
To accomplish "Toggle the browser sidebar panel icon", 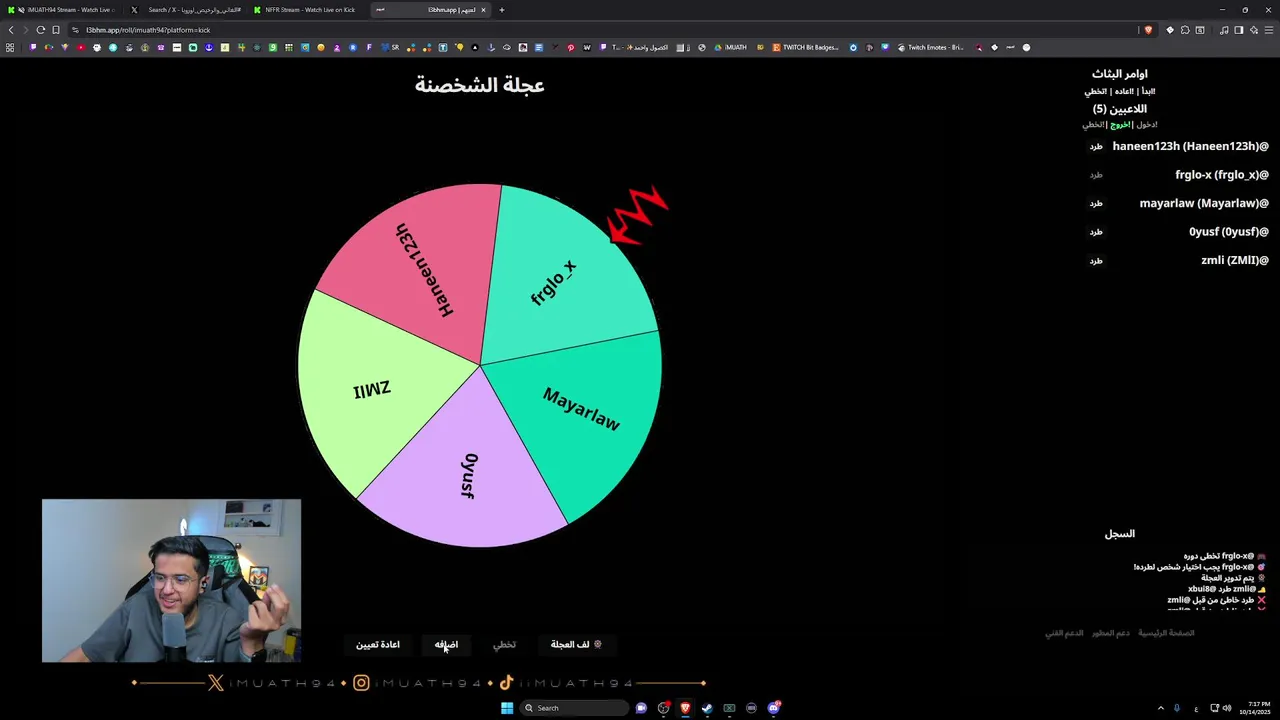I will pyautogui.click(x=1238, y=30).
